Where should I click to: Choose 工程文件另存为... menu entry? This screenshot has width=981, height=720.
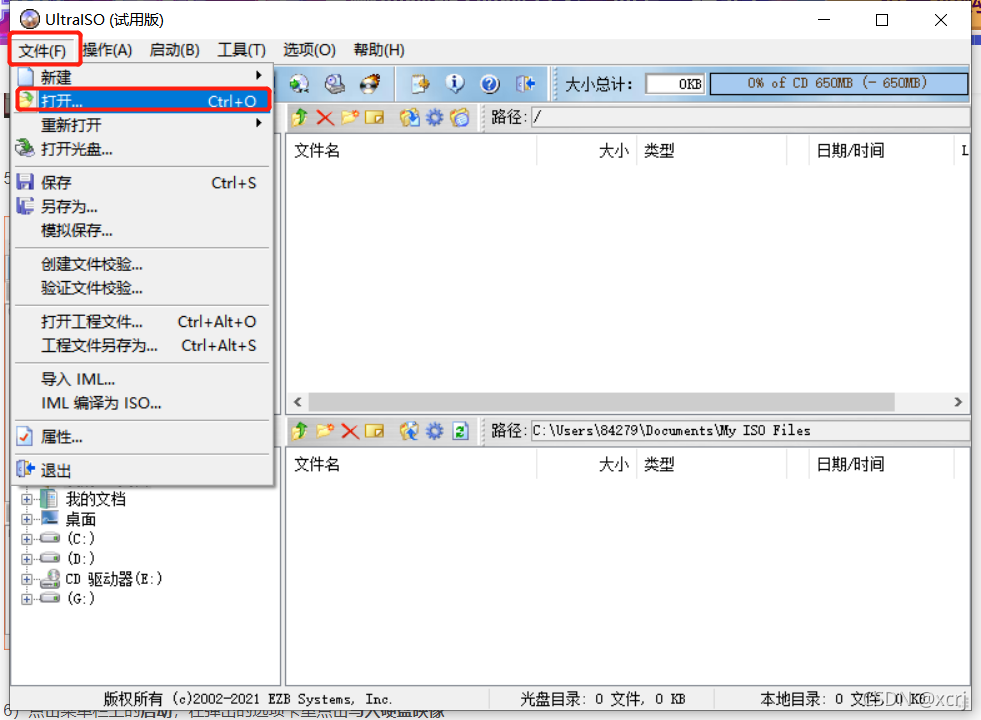point(143,345)
